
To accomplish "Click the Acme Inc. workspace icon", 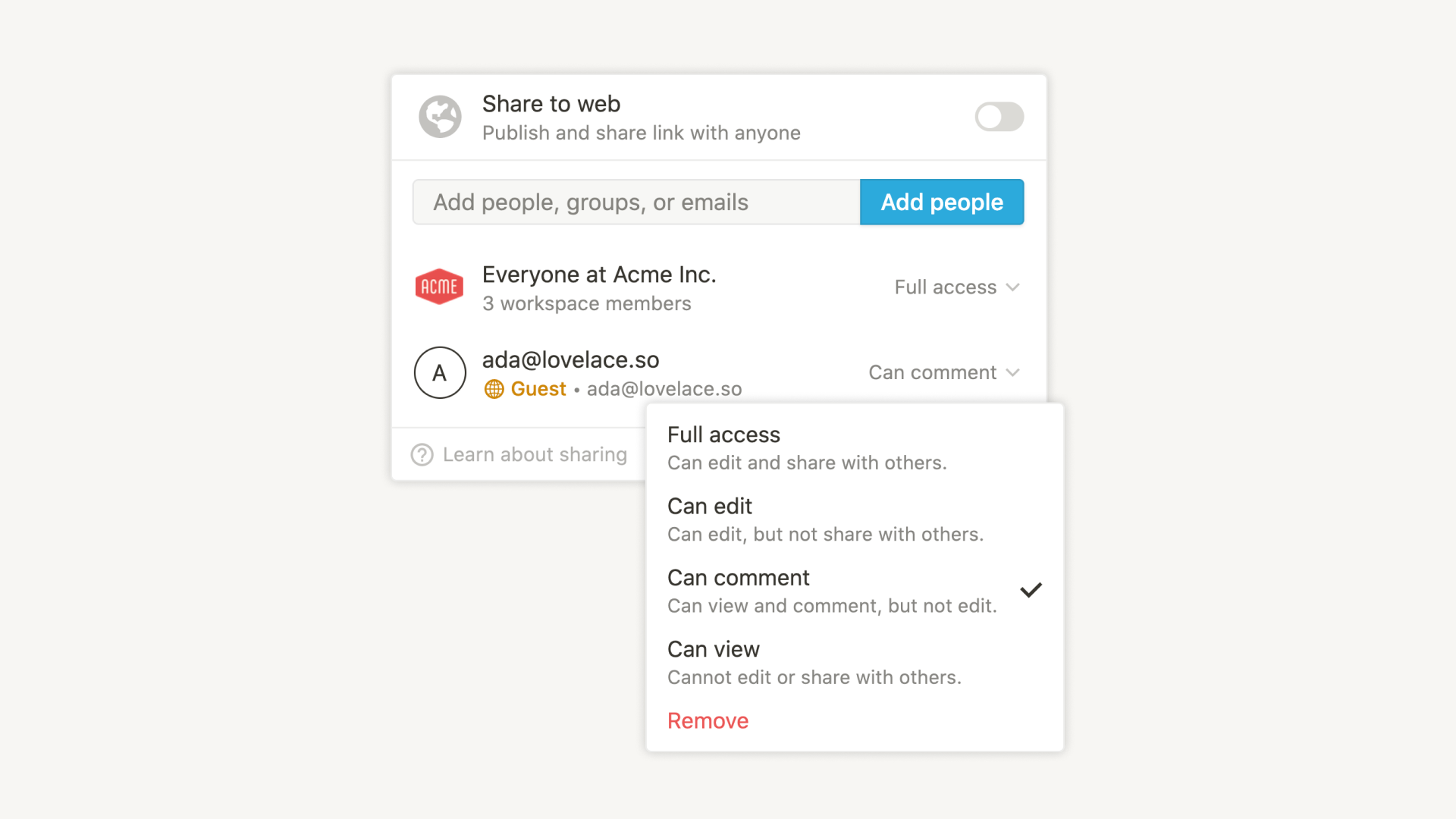I will 438,288.
